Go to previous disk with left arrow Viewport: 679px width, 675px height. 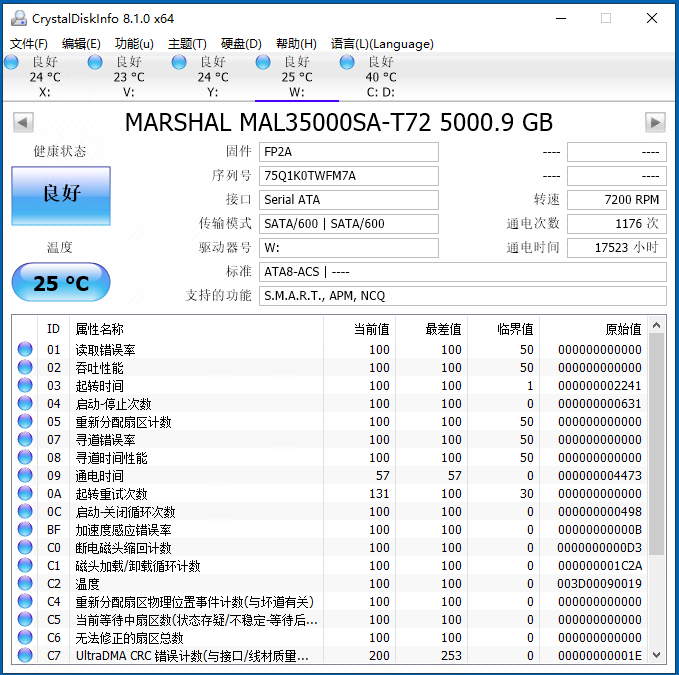(23, 123)
